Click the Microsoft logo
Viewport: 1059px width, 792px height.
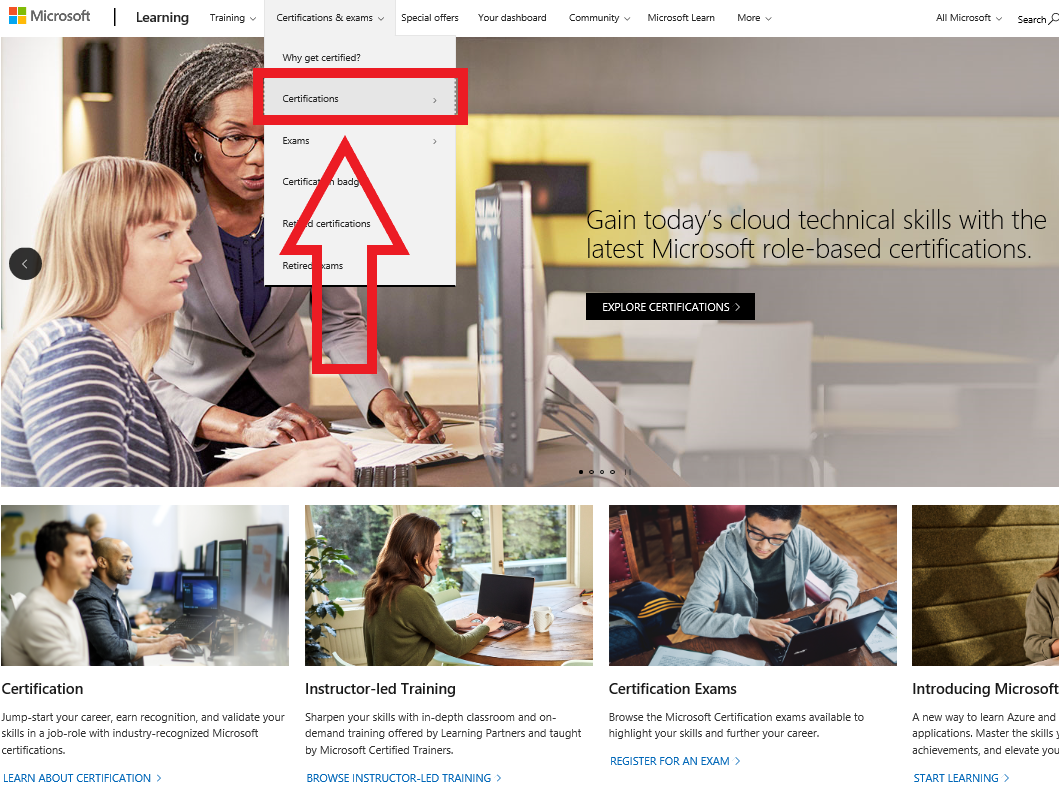[49, 16]
